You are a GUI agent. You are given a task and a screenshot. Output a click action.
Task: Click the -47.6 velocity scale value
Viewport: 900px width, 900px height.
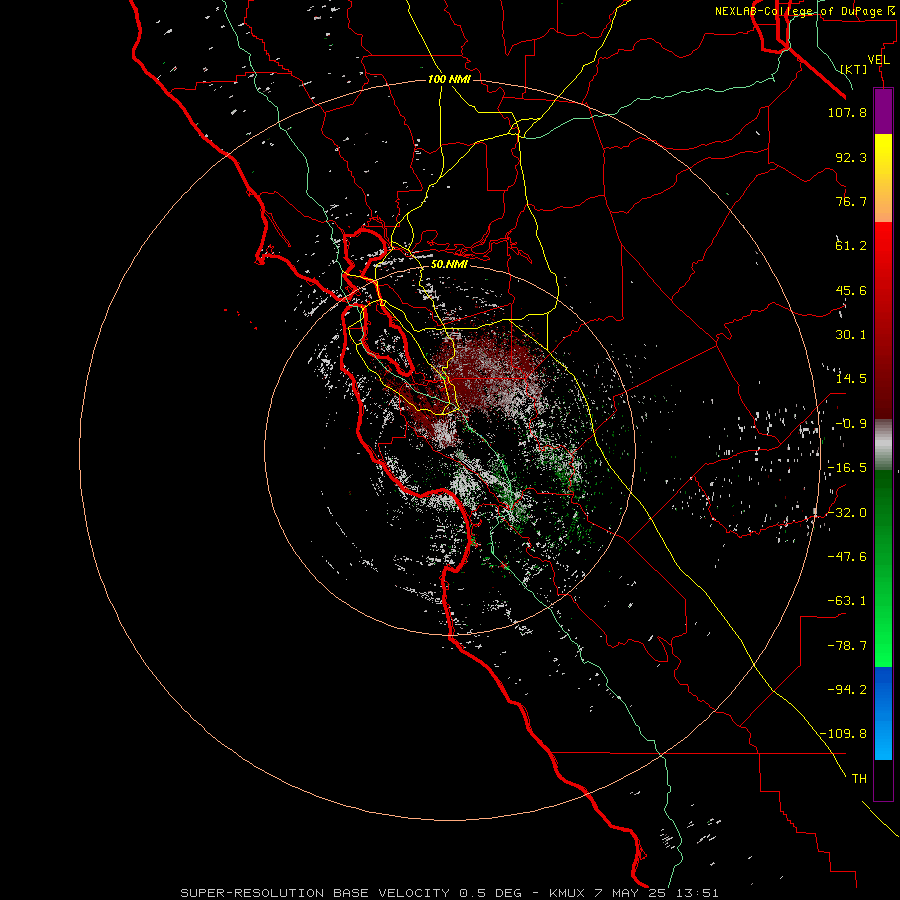(x=847, y=557)
